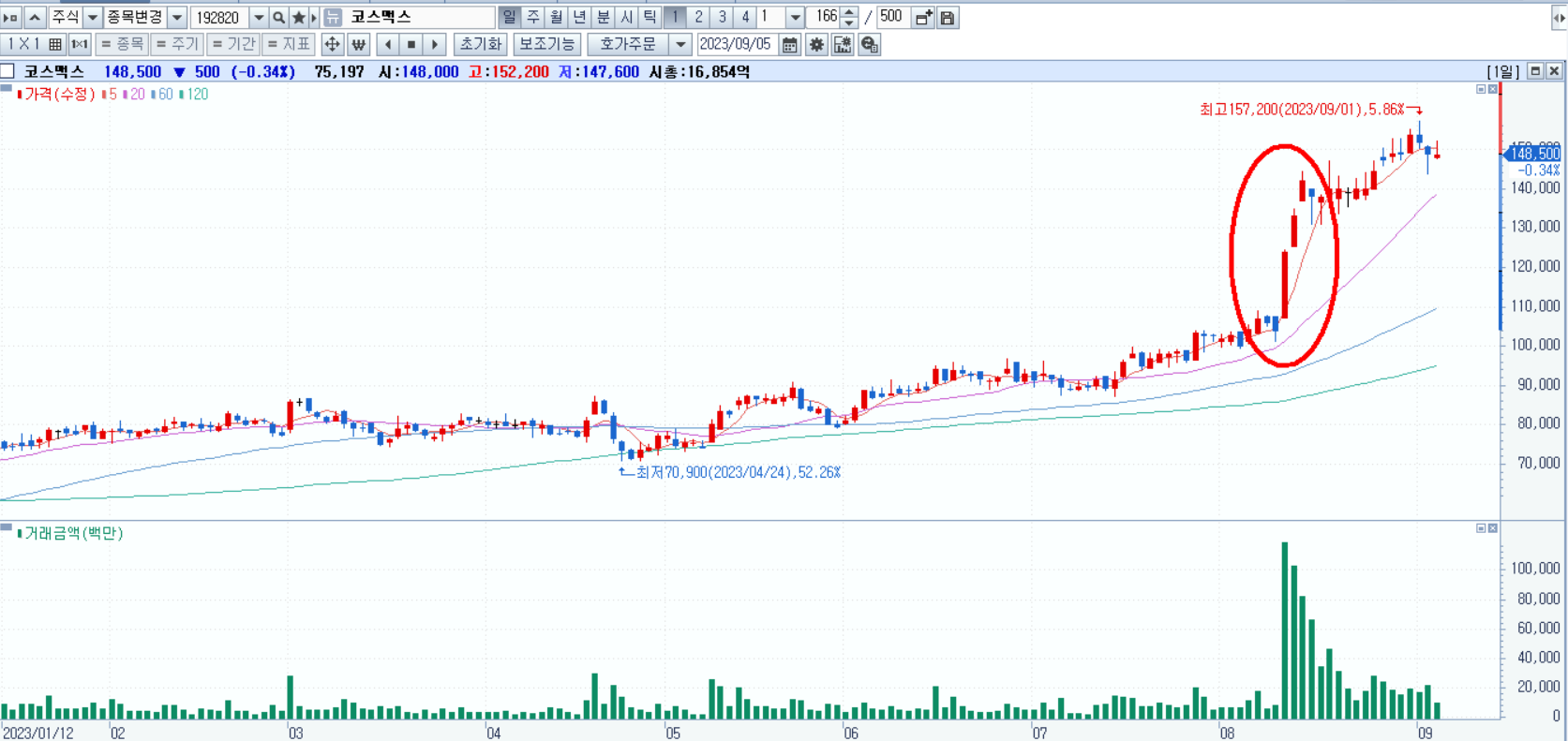Toggle the 지표 sync button
The height and width of the screenshot is (741, 1568).
coord(289,44)
